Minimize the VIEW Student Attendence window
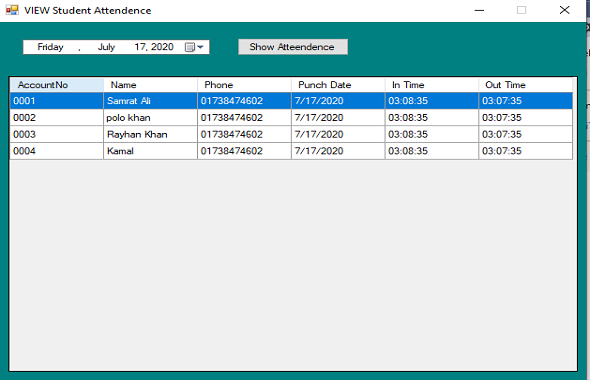The width and height of the screenshot is (590, 380). point(479,10)
